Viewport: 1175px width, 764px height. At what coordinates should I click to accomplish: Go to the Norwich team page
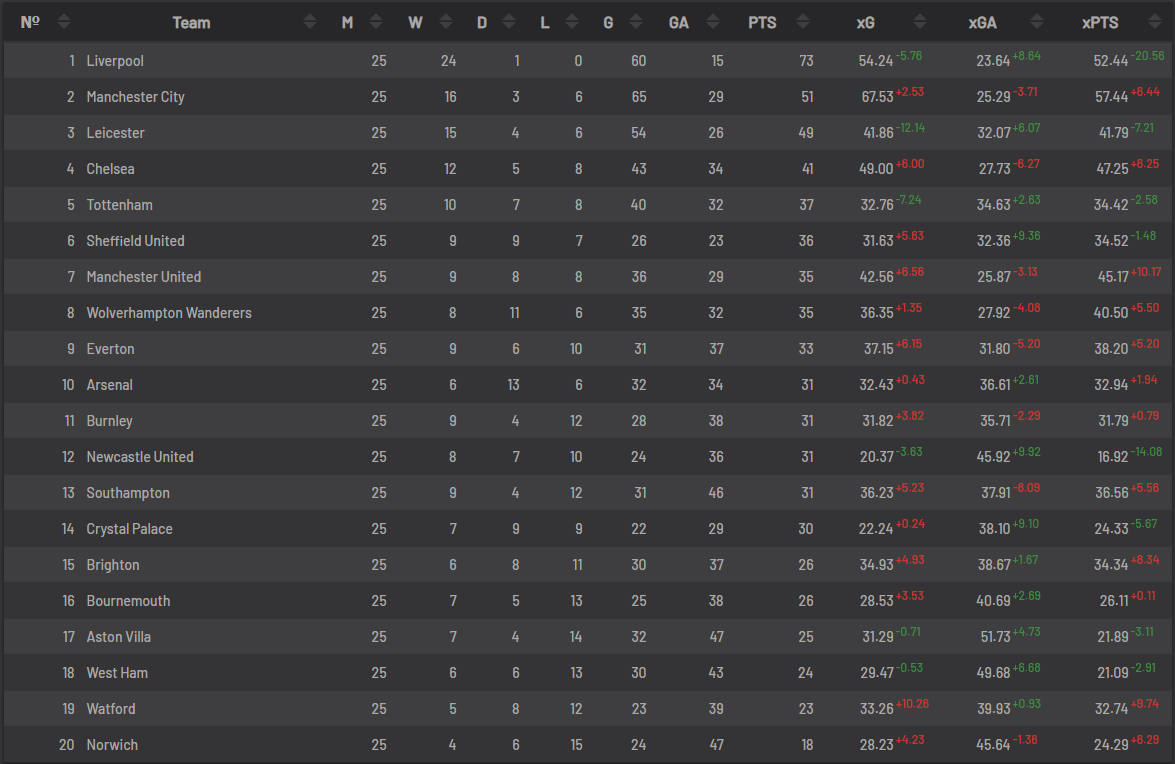click(x=112, y=745)
